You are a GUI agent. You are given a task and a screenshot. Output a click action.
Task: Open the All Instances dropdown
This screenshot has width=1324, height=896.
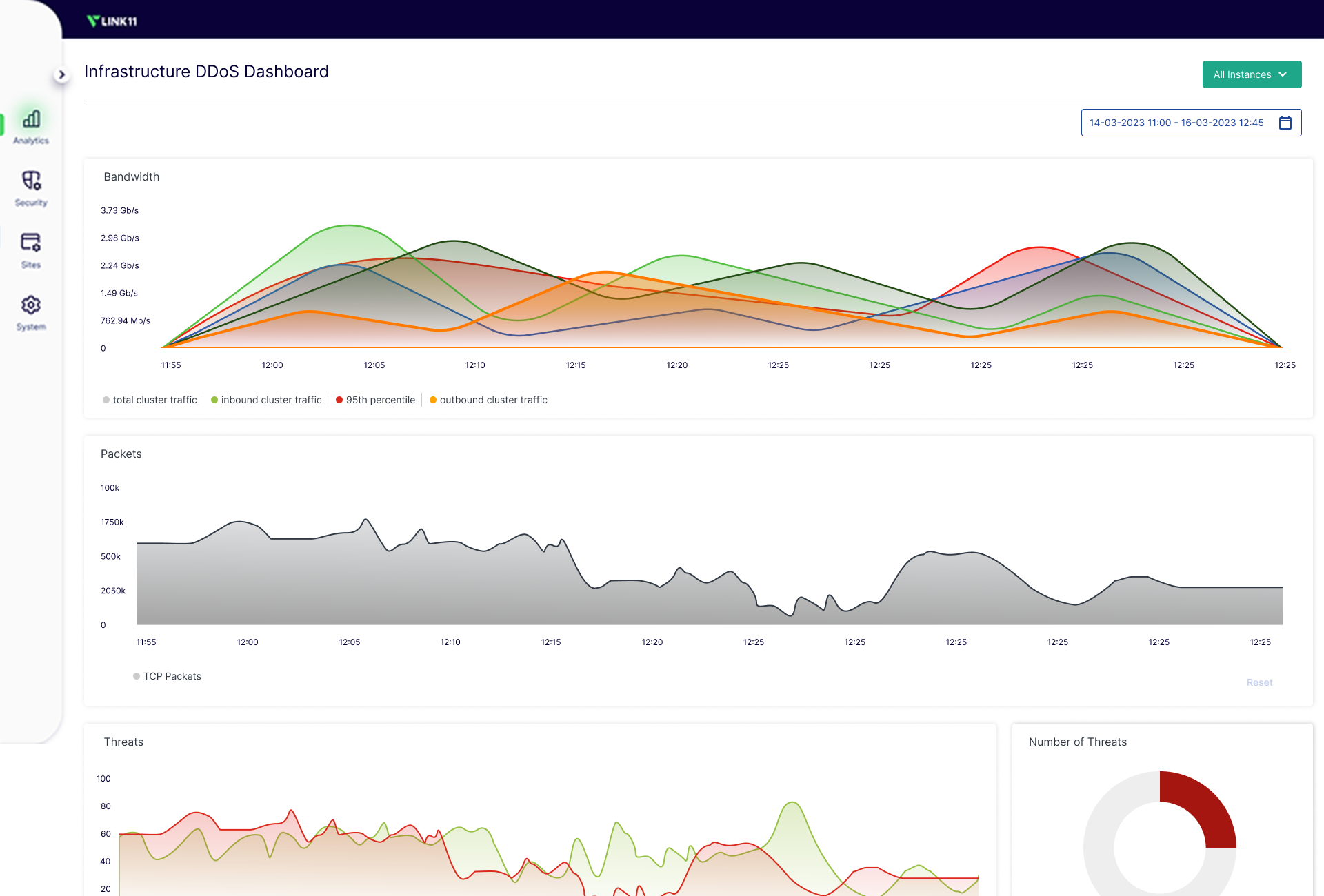(x=1242, y=74)
